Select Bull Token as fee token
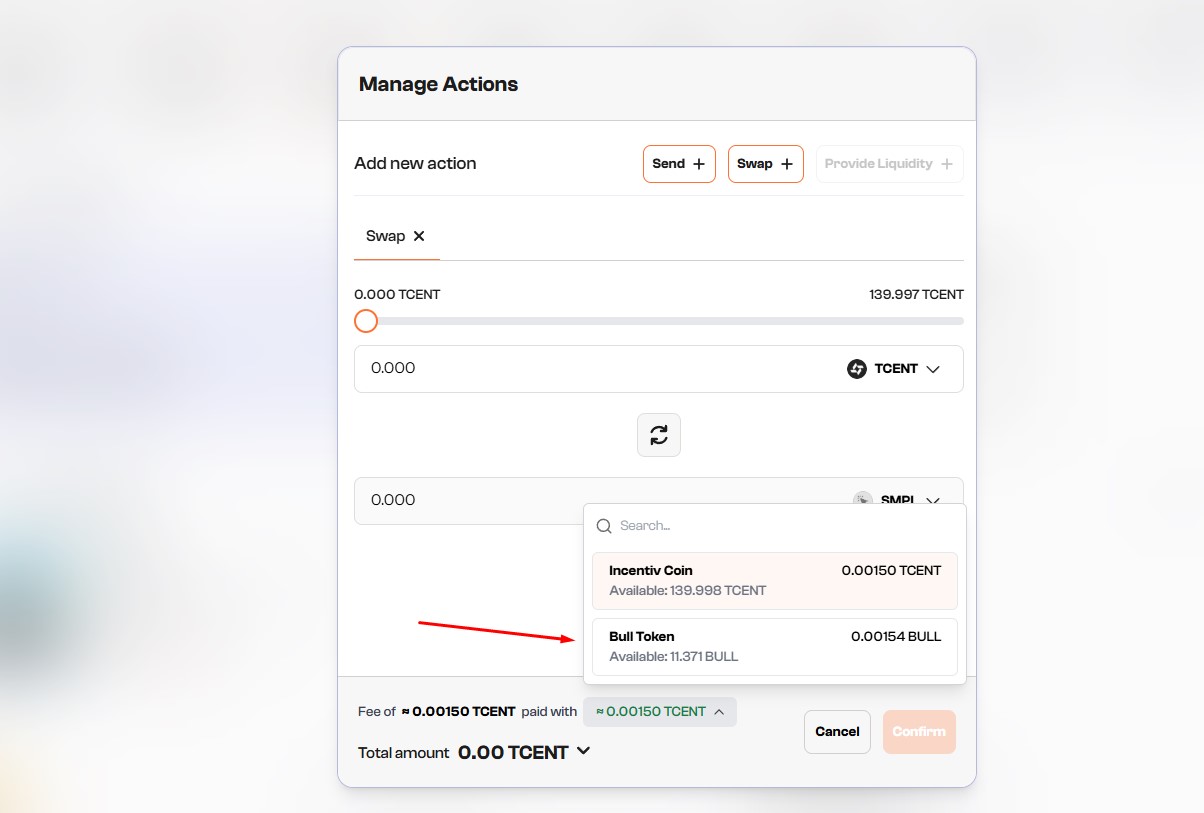The height and width of the screenshot is (813, 1204). pos(774,646)
